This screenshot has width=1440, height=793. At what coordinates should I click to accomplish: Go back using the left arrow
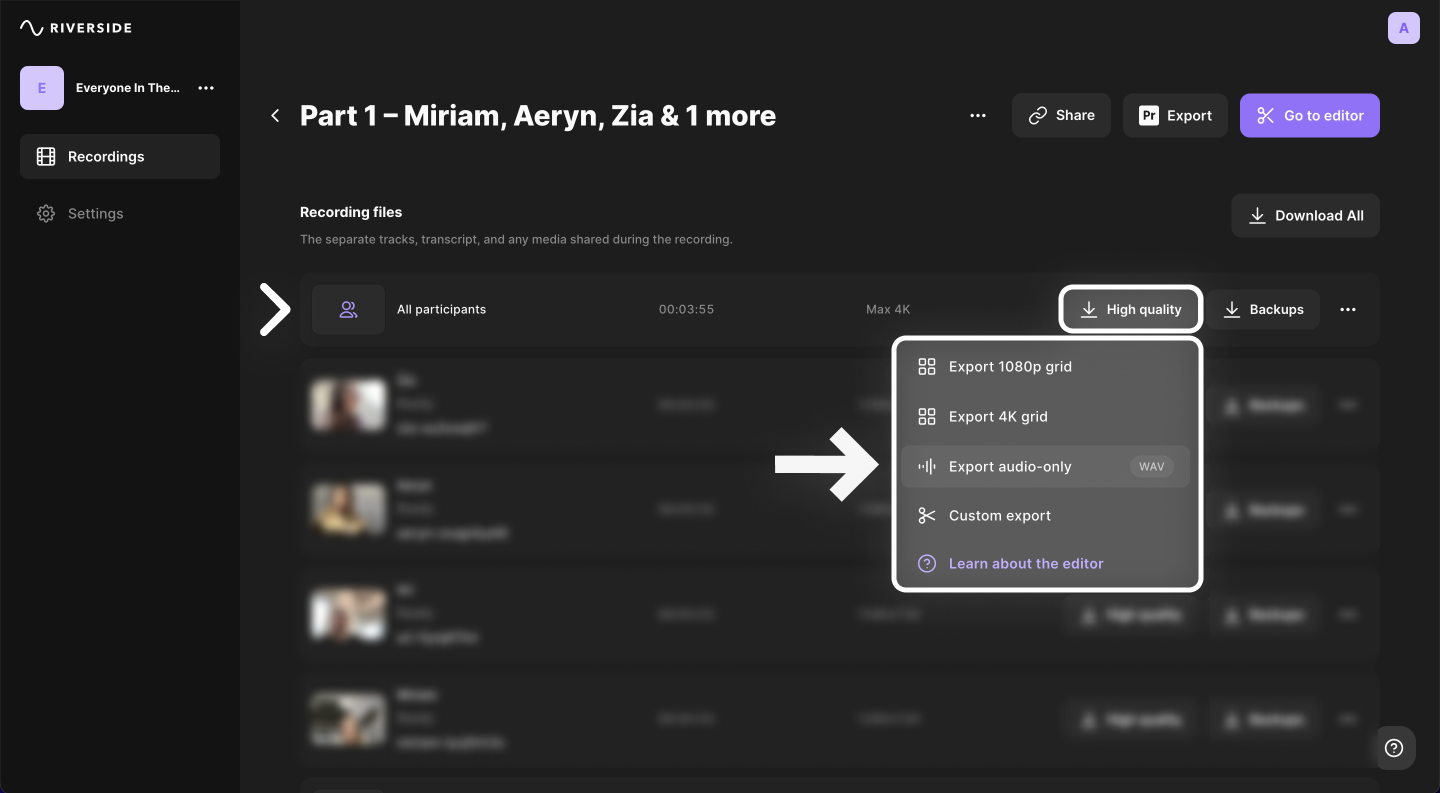[x=275, y=116]
